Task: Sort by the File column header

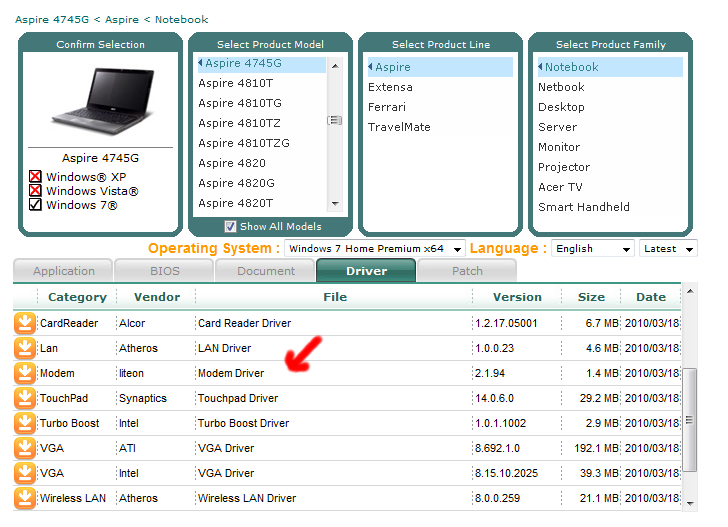Action: (335, 297)
